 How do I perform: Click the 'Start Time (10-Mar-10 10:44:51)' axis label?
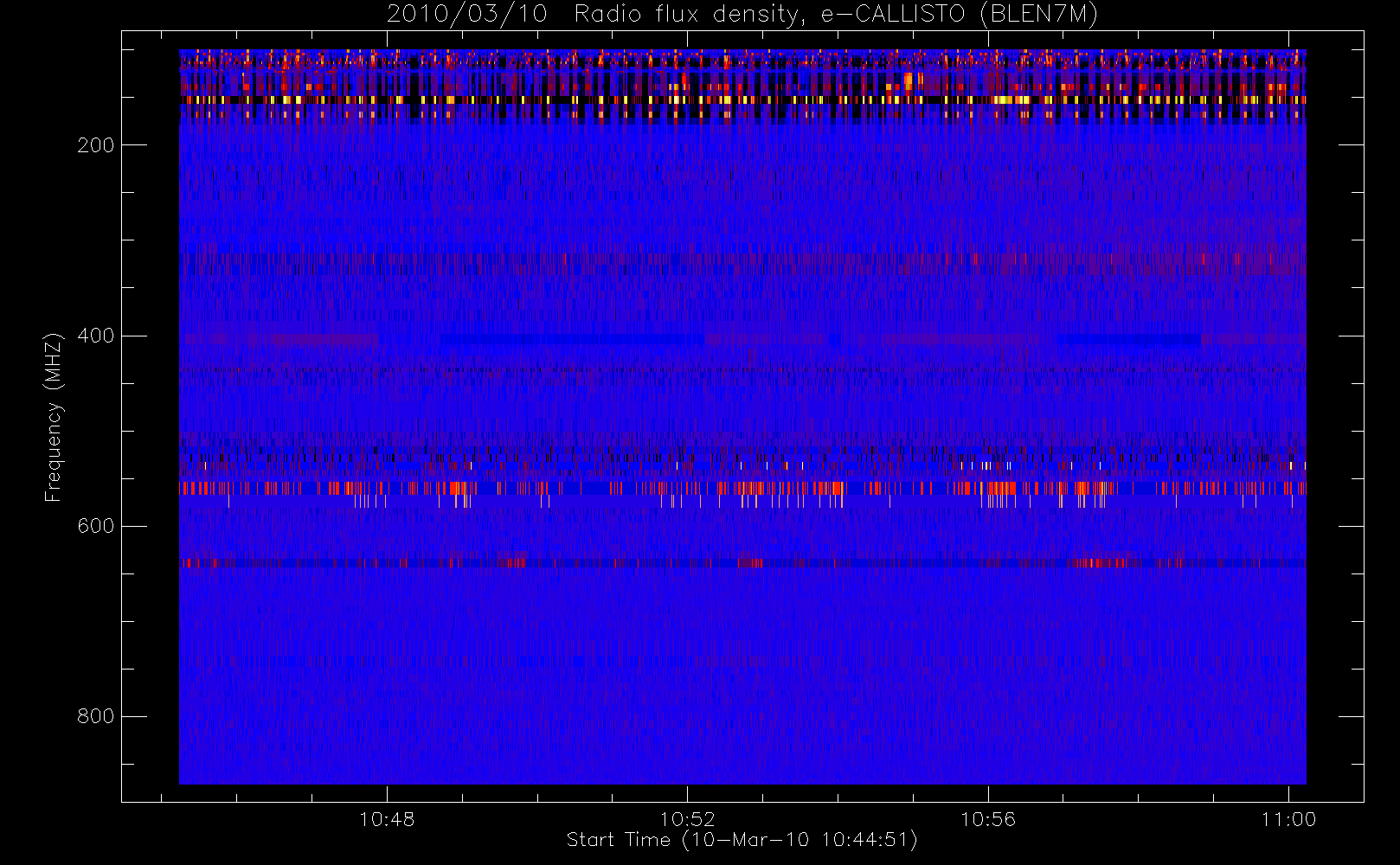742,840
